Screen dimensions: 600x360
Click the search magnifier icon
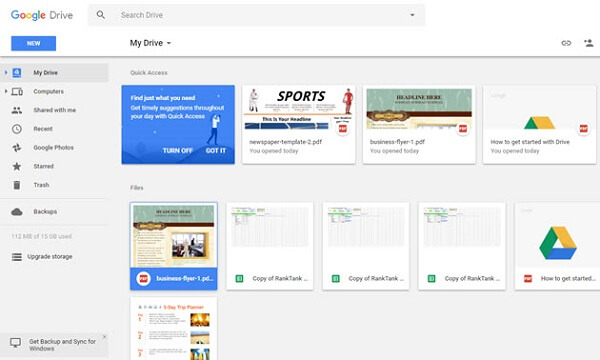101,15
